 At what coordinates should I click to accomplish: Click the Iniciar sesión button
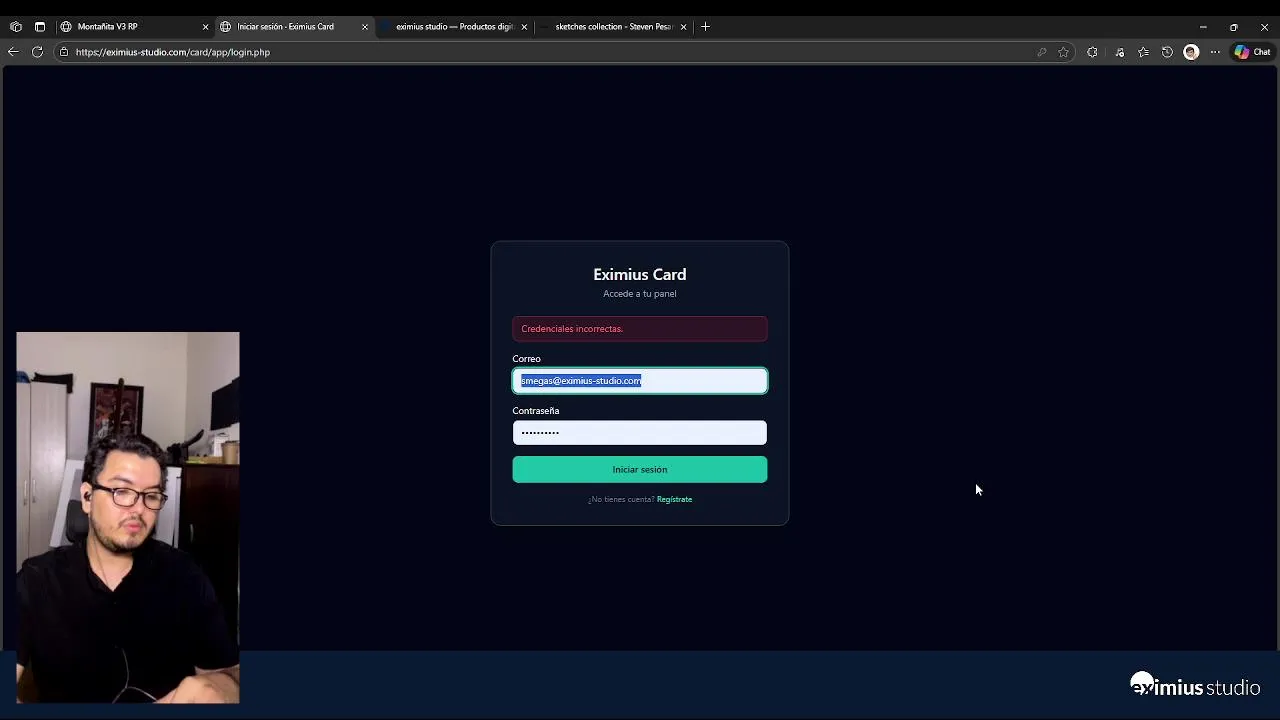[640, 469]
